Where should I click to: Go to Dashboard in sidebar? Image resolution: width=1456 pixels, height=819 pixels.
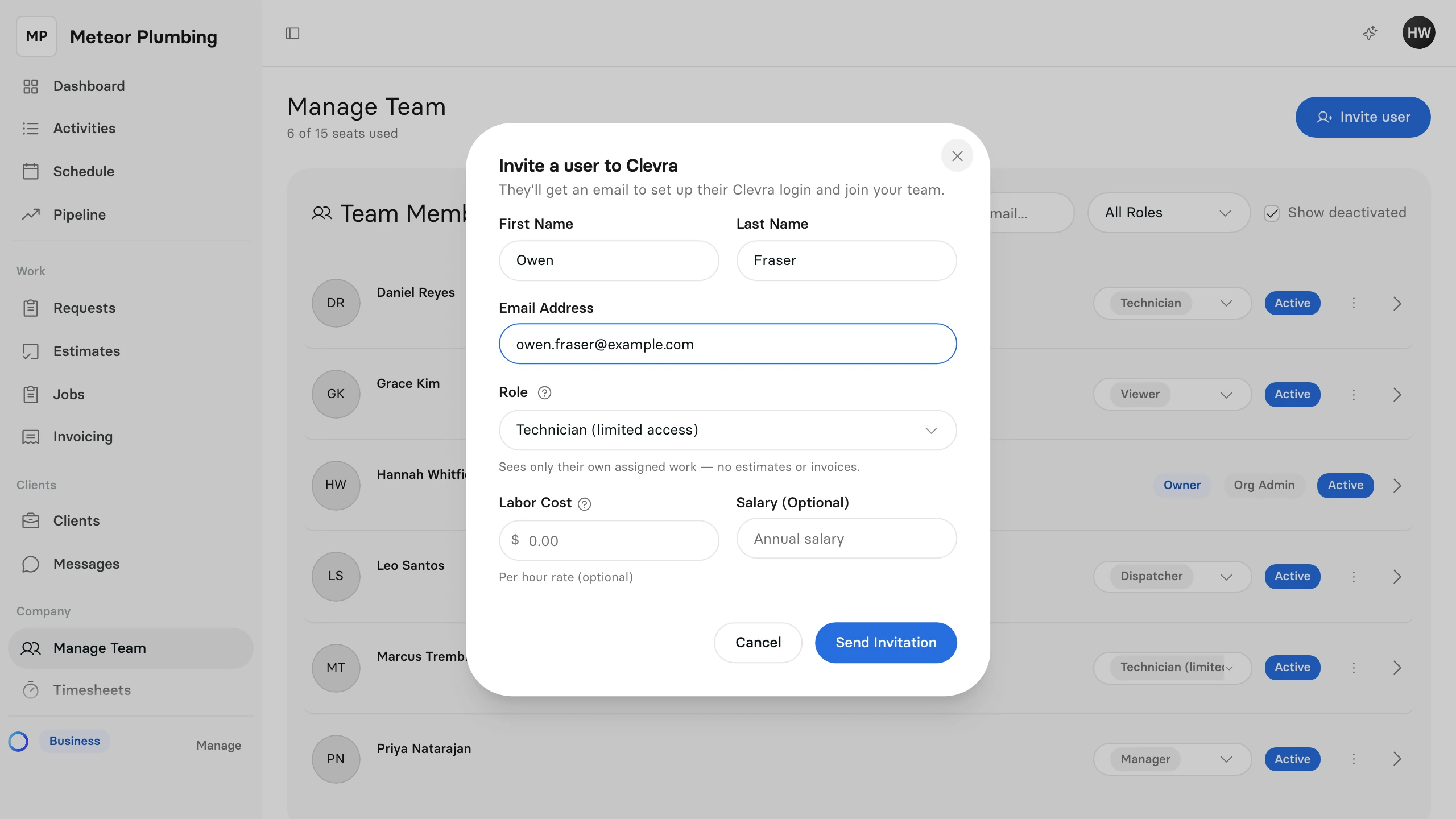pyautogui.click(x=130, y=86)
